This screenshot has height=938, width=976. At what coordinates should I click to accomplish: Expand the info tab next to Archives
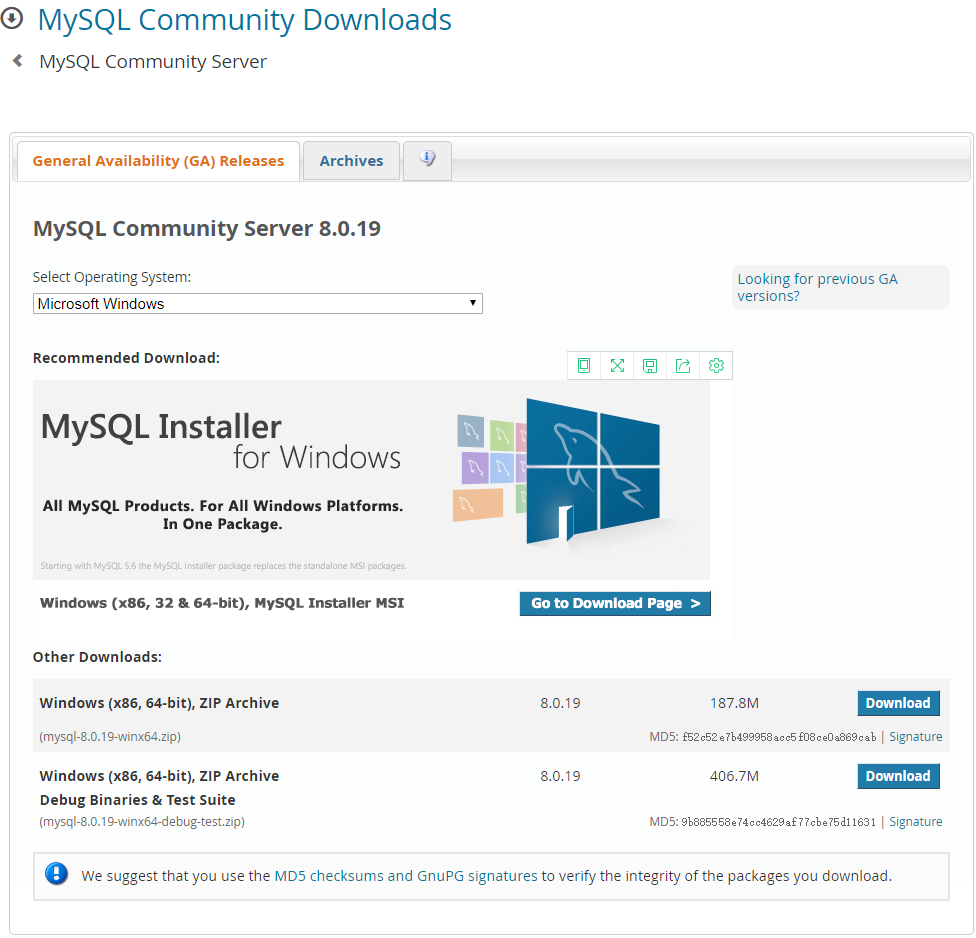[x=427, y=160]
